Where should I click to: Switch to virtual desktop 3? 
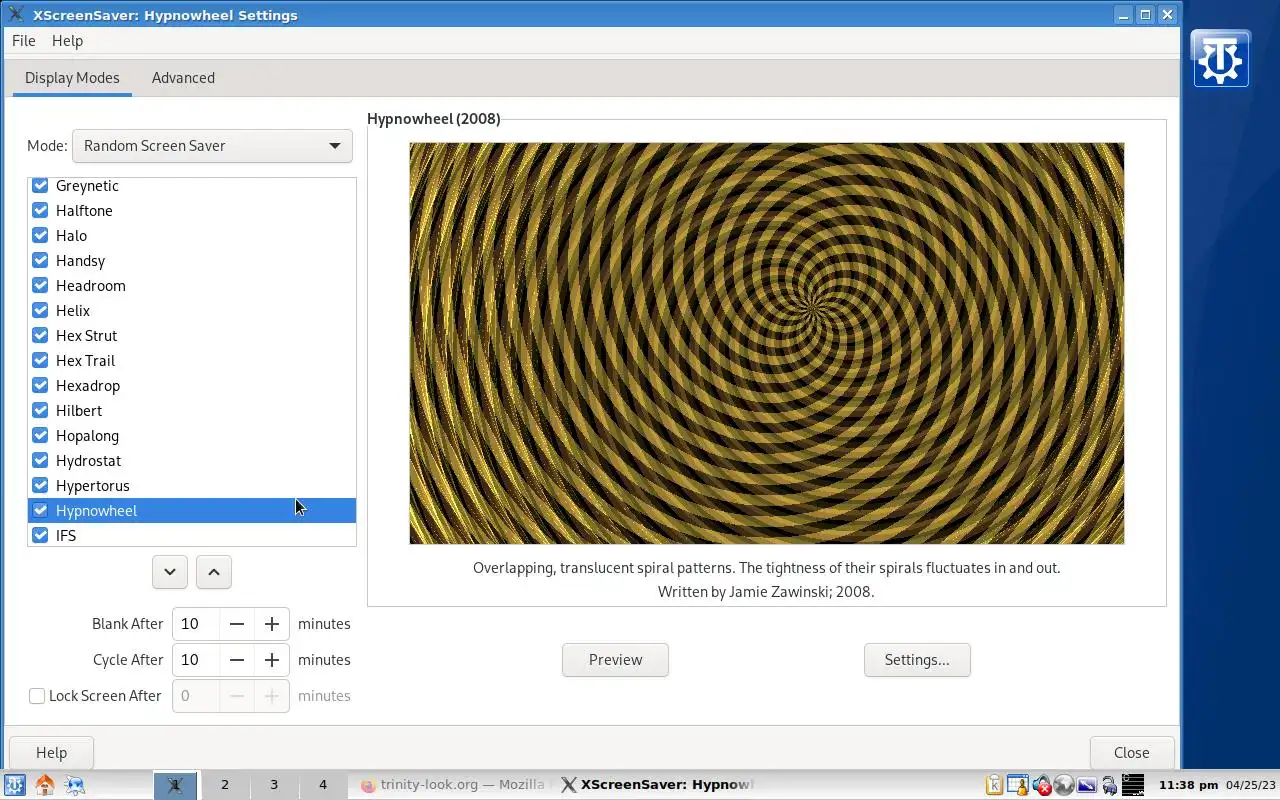(x=274, y=785)
